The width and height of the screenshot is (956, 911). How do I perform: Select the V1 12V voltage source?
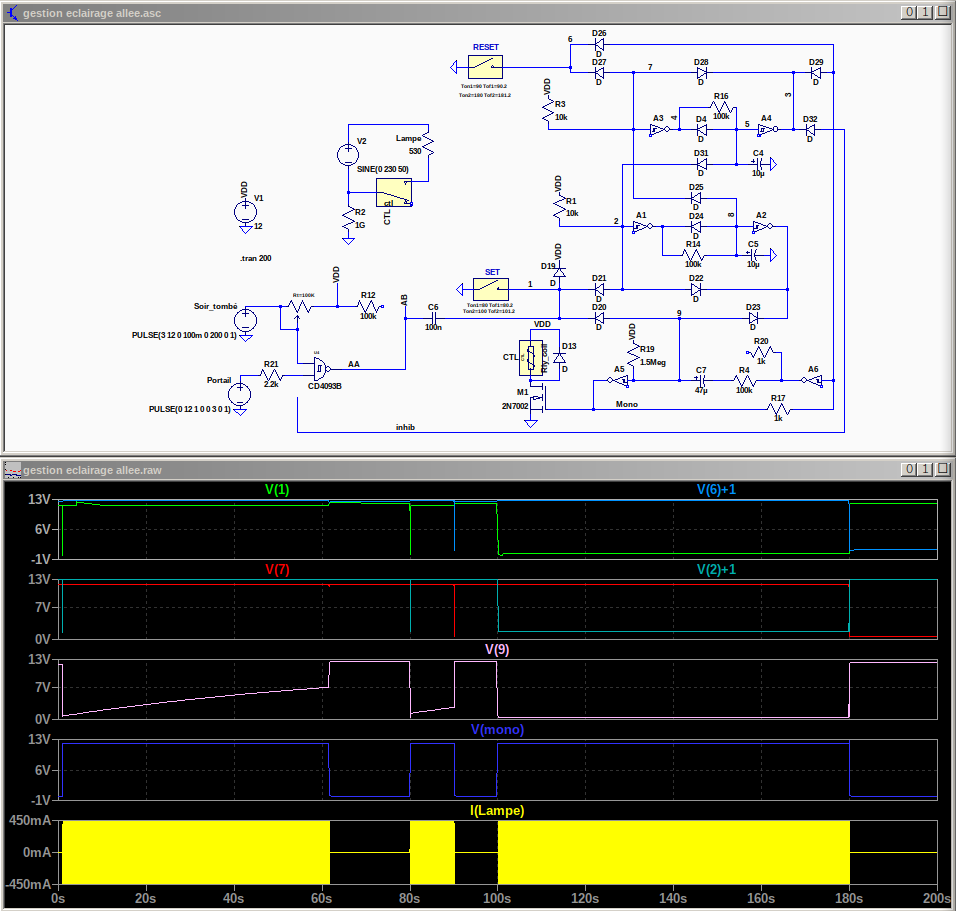(245, 211)
